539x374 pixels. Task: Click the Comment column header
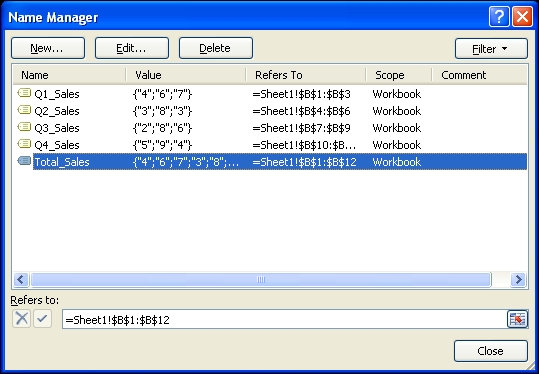[479, 75]
